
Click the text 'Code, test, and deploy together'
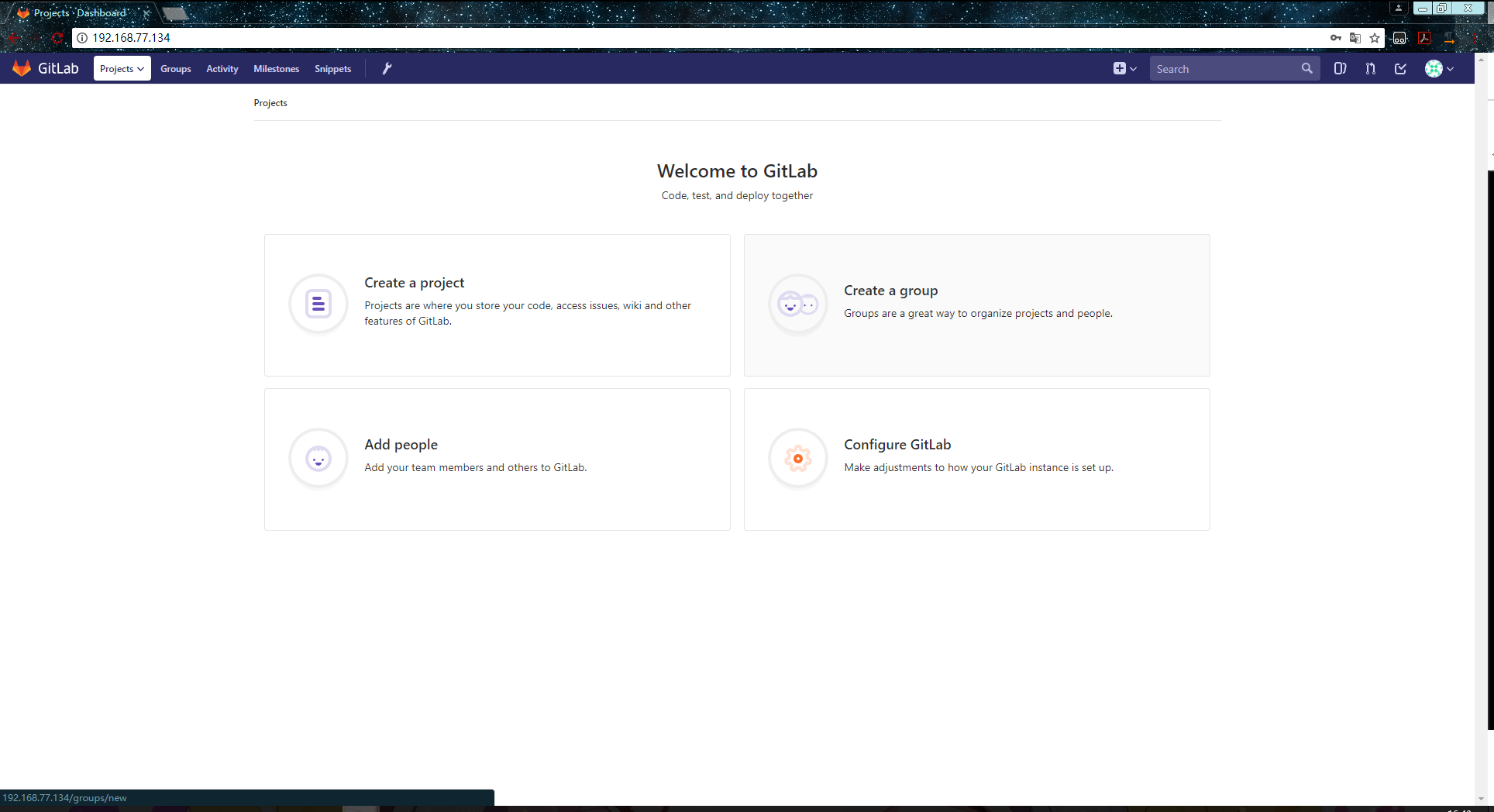tap(737, 195)
